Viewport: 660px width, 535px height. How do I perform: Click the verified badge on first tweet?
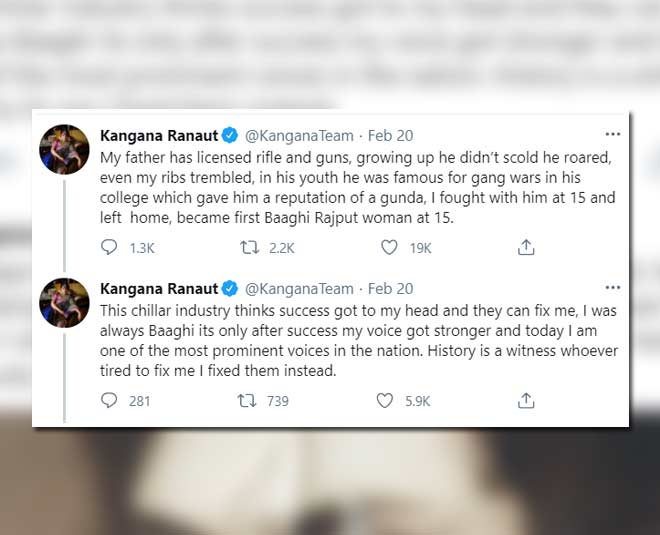click(x=230, y=135)
